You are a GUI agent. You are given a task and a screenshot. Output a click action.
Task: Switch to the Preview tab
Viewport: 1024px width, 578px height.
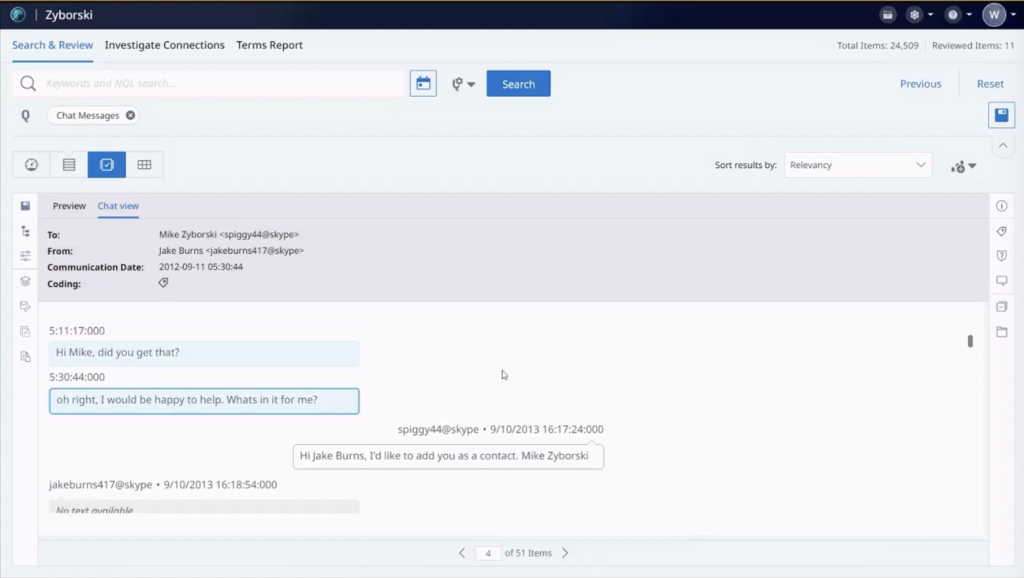point(69,206)
